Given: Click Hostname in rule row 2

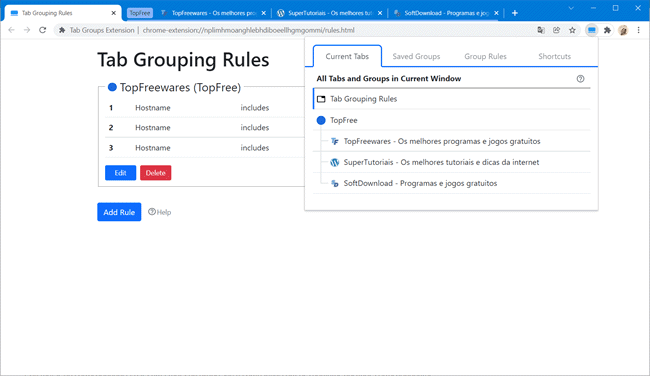Looking at the screenshot, I should 153,128.
